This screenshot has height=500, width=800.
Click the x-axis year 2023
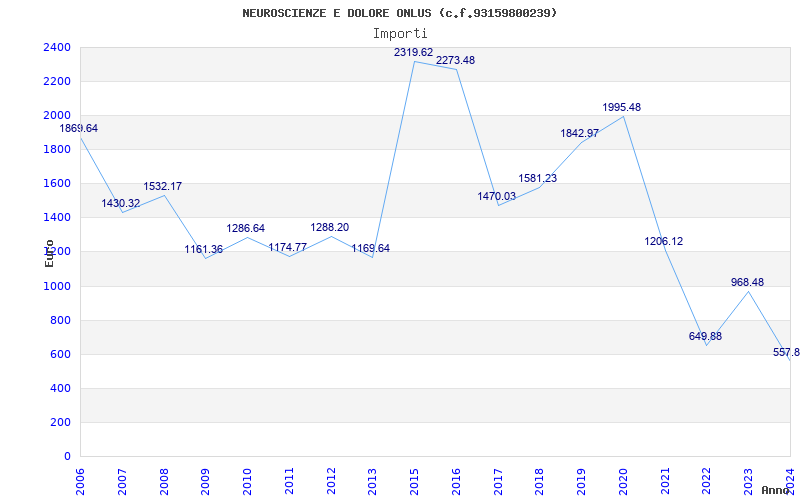pyautogui.click(x=749, y=482)
